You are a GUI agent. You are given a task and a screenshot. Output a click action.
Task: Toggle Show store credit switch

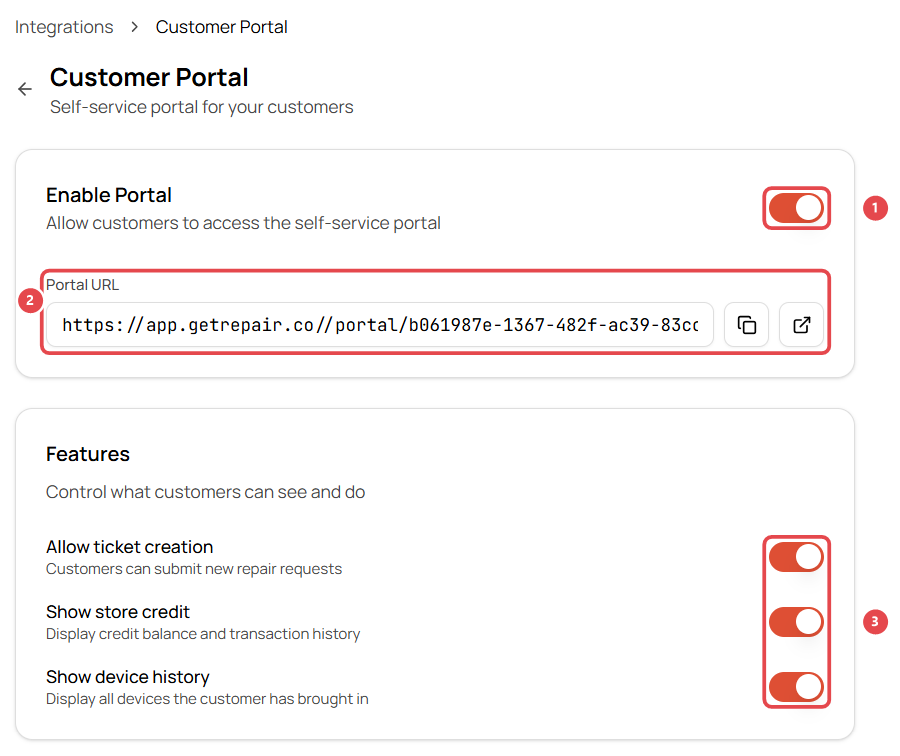(x=796, y=622)
